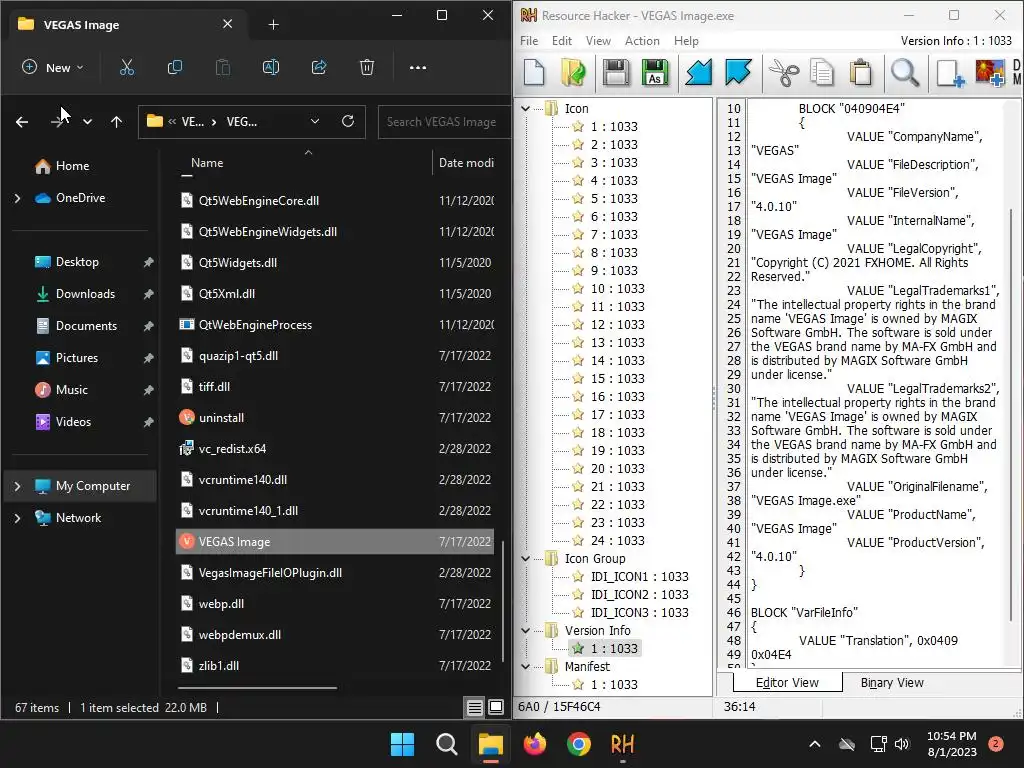Open address bar history dropdown
Image resolution: width=1024 pixels, height=768 pixels.
point(315,121)
